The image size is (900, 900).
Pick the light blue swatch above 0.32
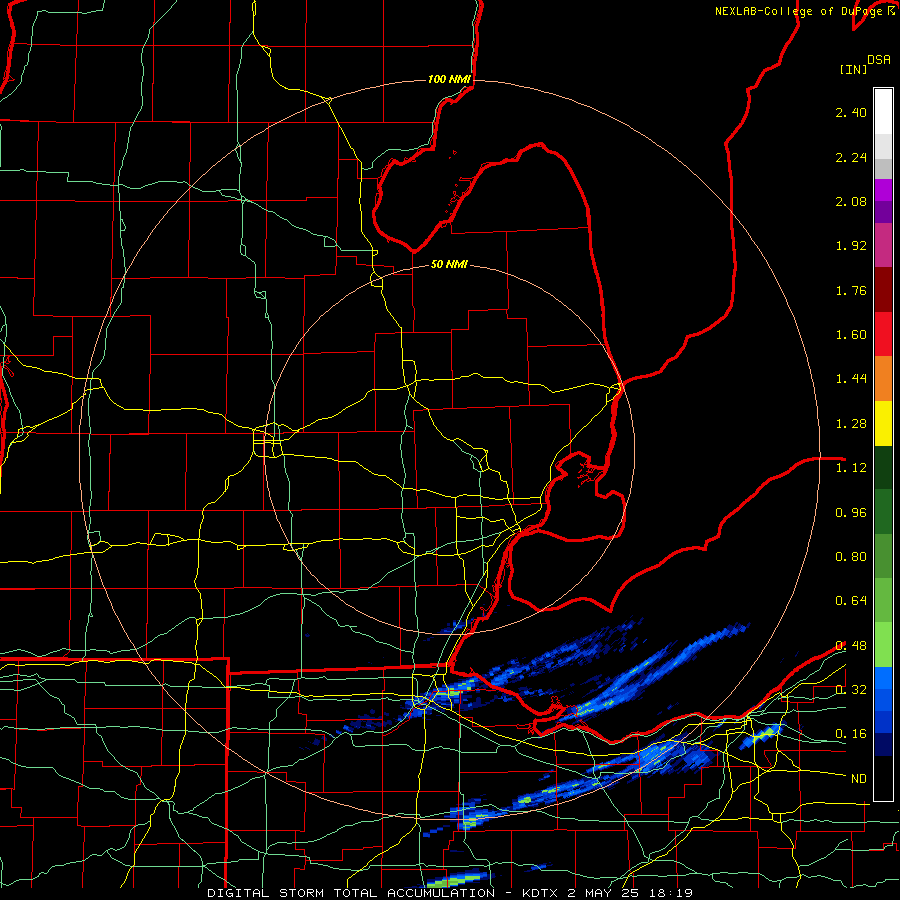tap(883, 678)
